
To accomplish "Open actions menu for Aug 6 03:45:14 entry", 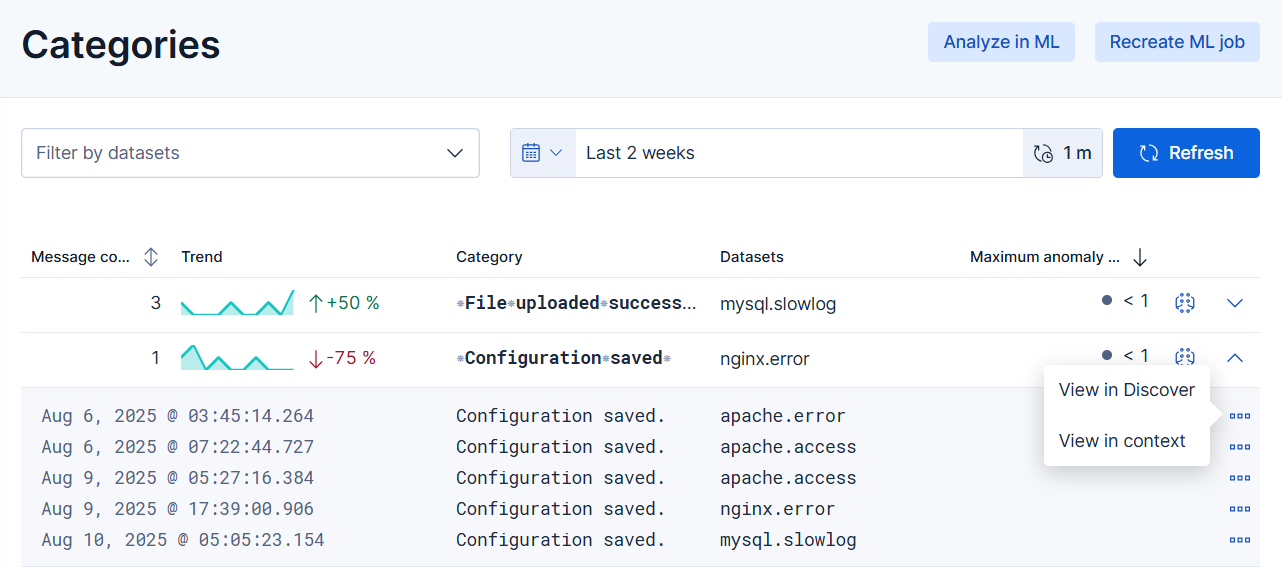I will pyautogui.click(x=1240, y=416).
